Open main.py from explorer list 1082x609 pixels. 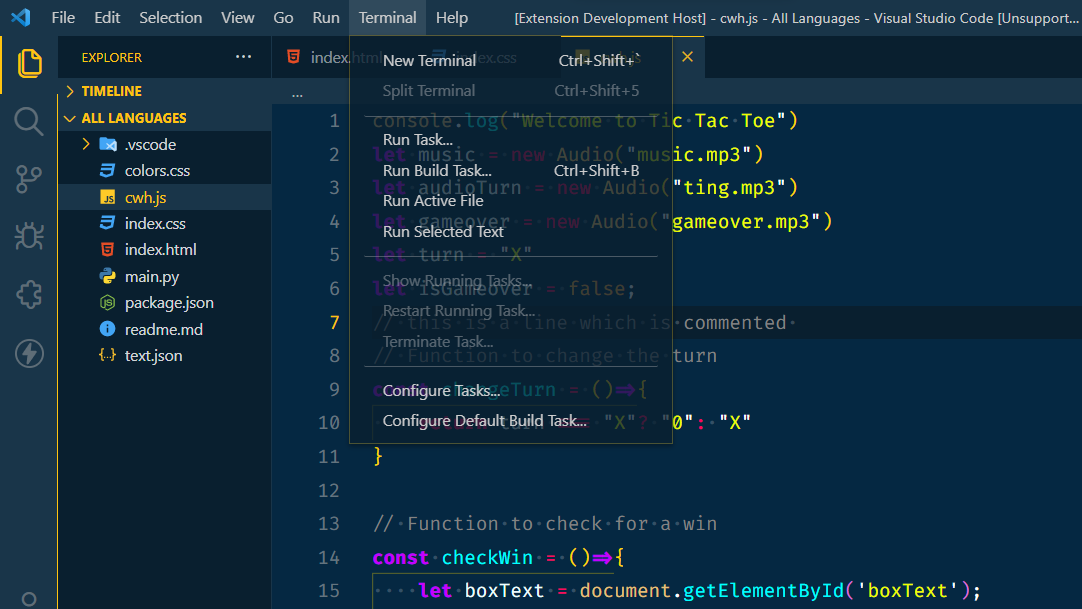click(152, 277)
